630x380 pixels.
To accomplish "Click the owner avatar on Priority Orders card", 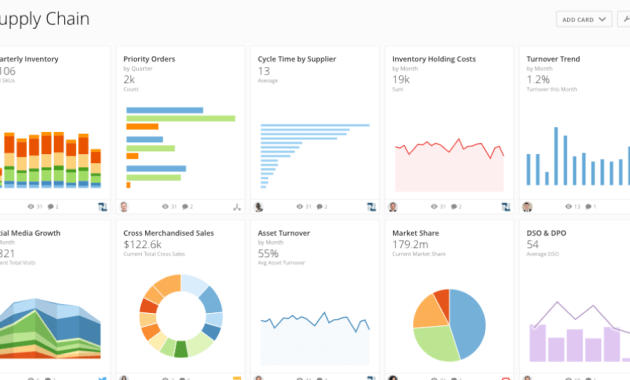I will pyautogui.click(x=124, y=207).
